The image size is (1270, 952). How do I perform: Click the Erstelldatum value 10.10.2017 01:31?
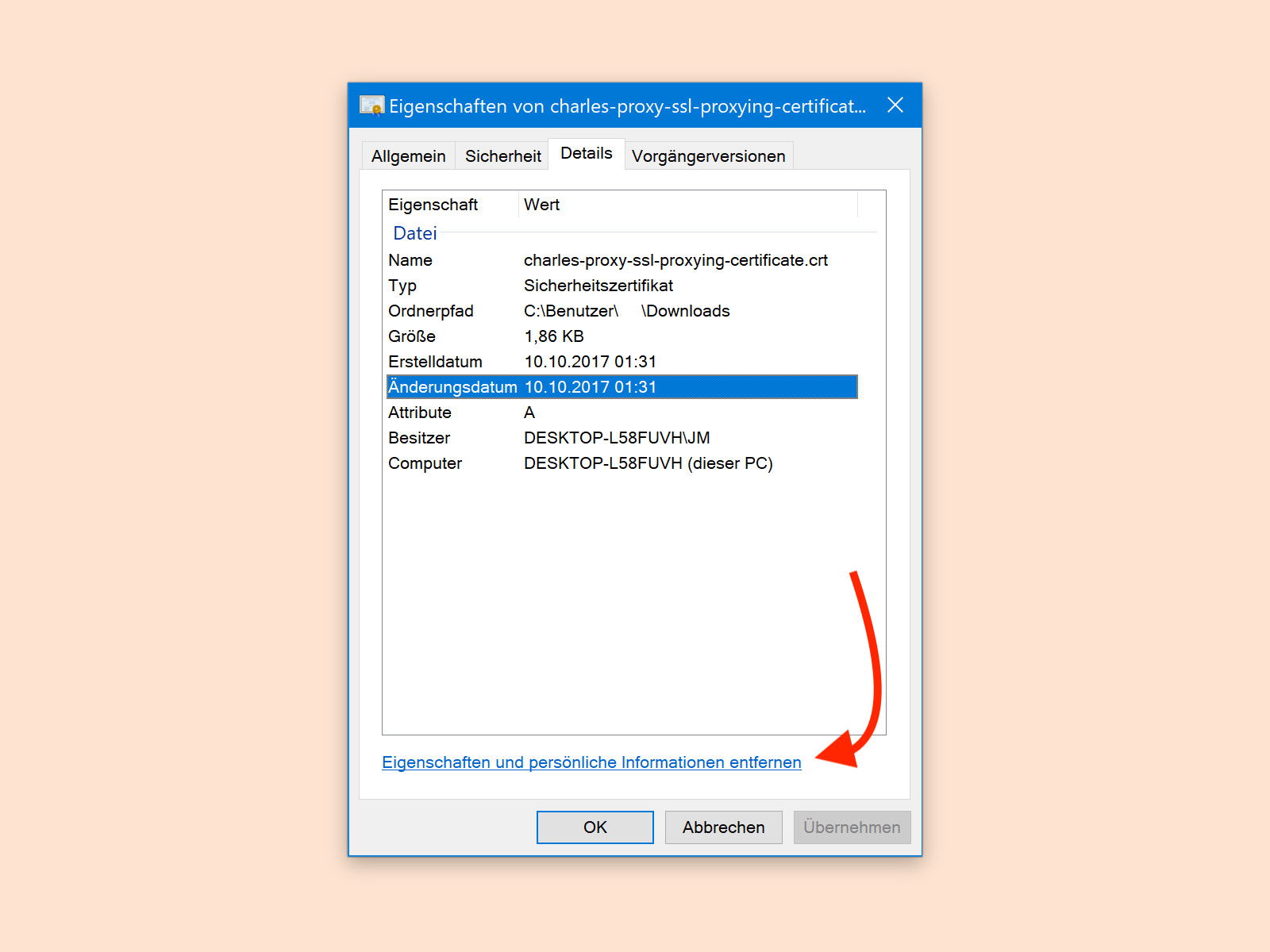[x=591, y=362]
